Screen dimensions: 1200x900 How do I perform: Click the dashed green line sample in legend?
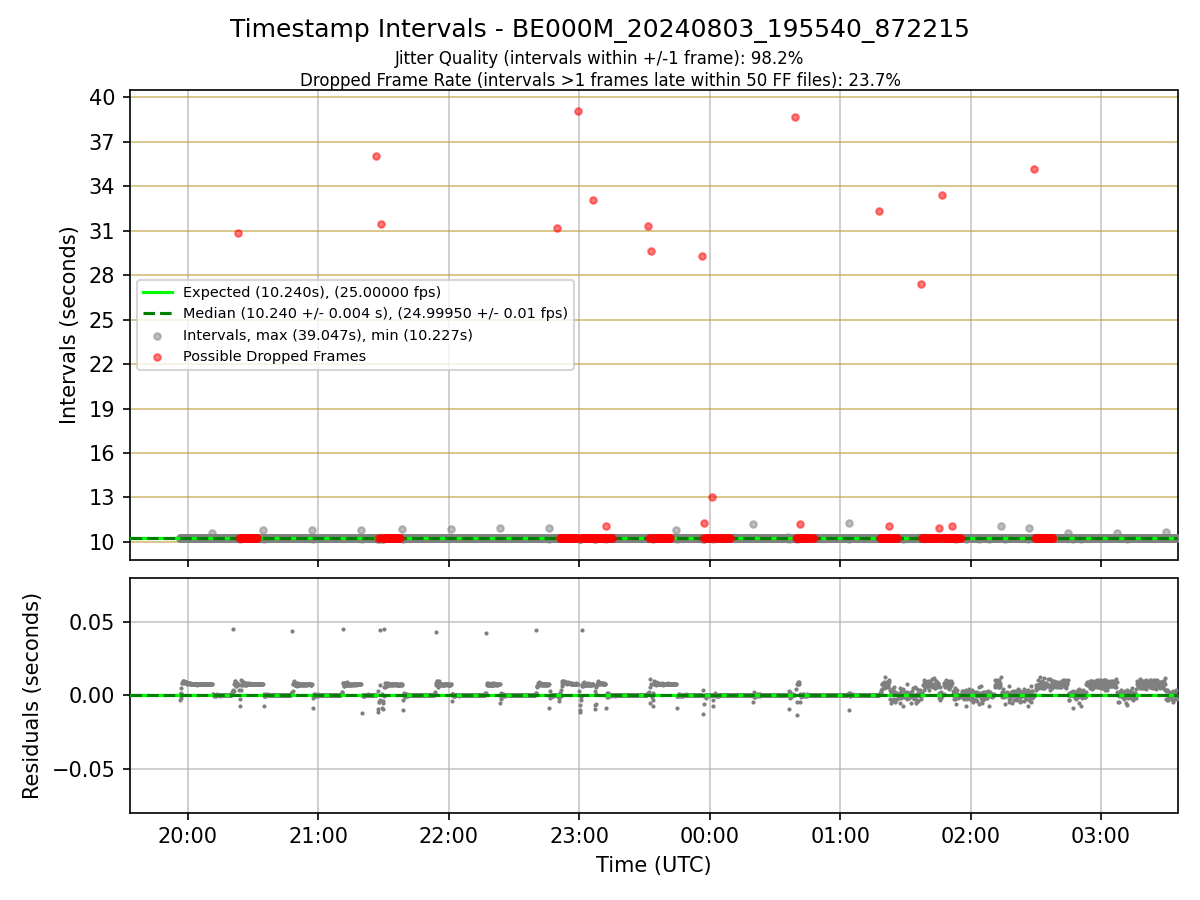click(x=158, y=313)
